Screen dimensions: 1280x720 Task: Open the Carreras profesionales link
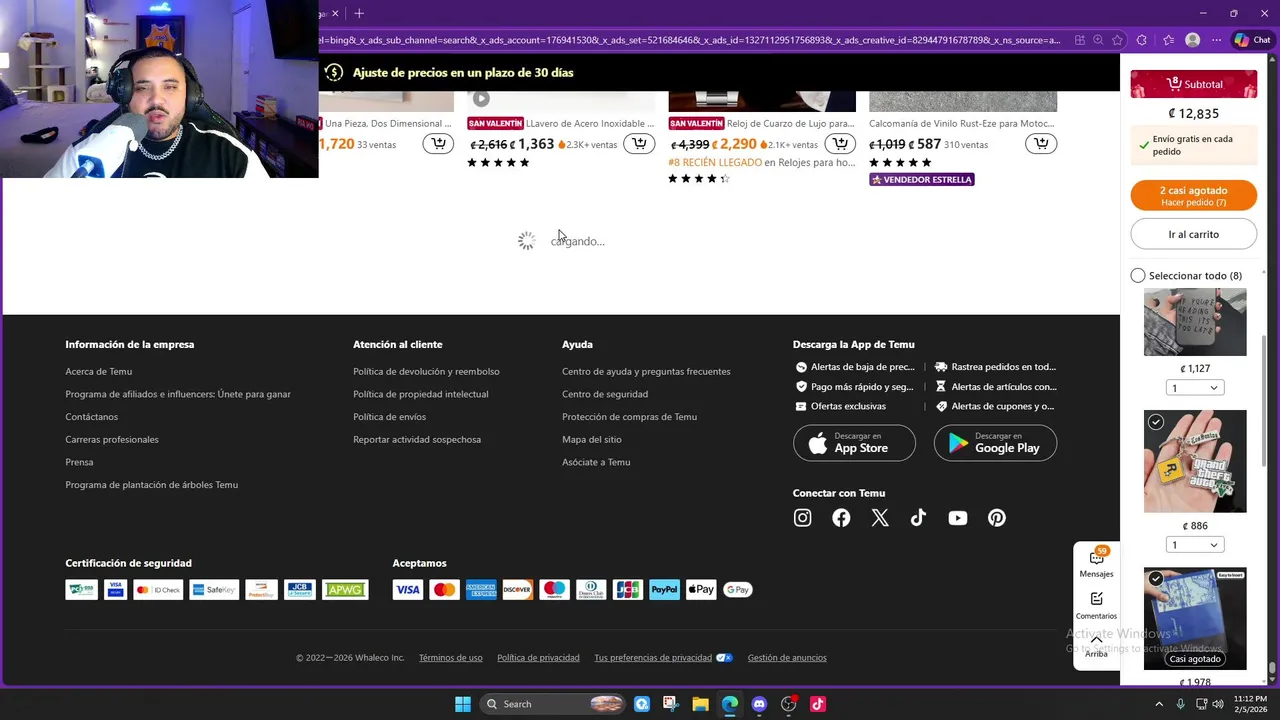pyautogui.click(x=112, y=440)
